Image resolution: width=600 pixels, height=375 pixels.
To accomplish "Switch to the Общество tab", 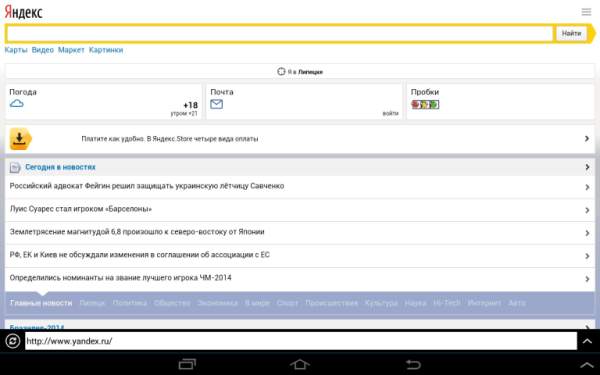I will [172, 303].
